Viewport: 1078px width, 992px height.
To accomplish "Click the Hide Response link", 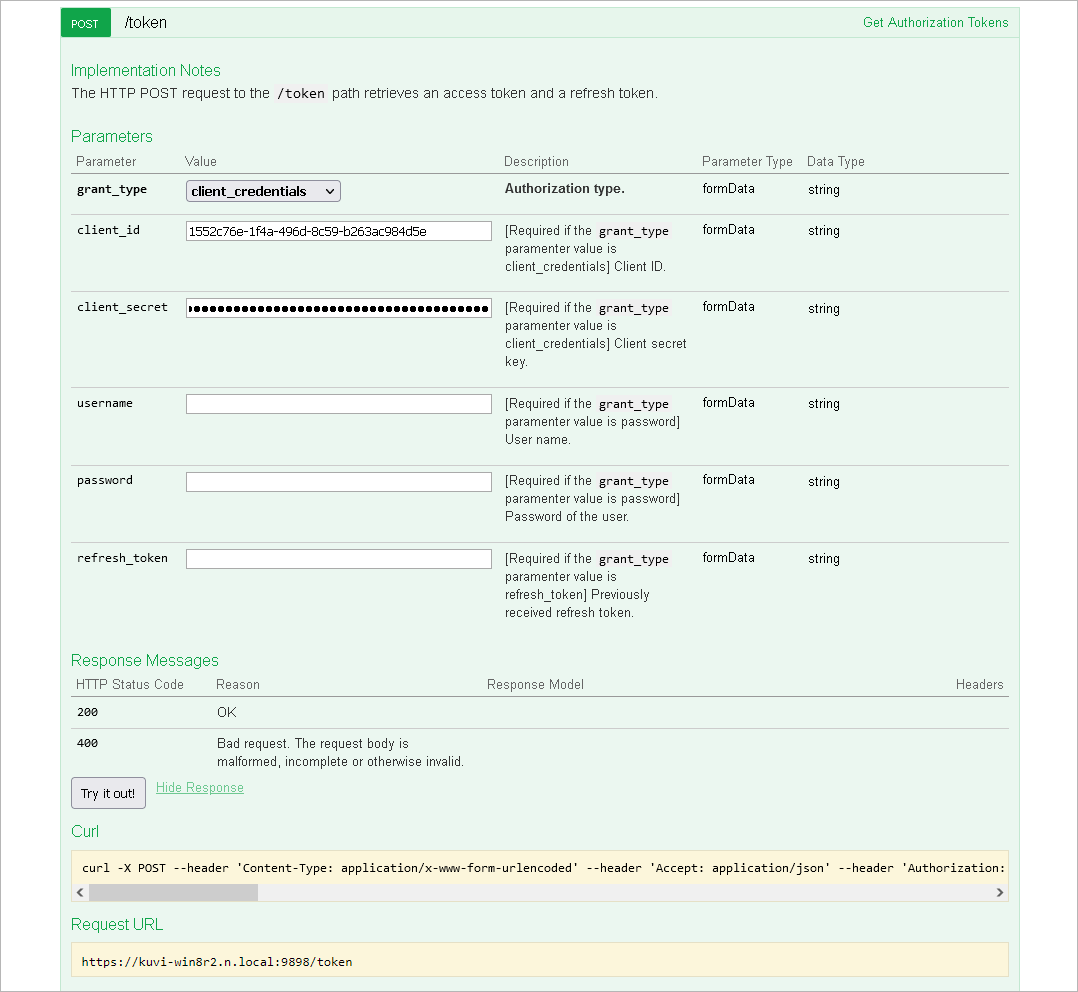I will (199, 788).
